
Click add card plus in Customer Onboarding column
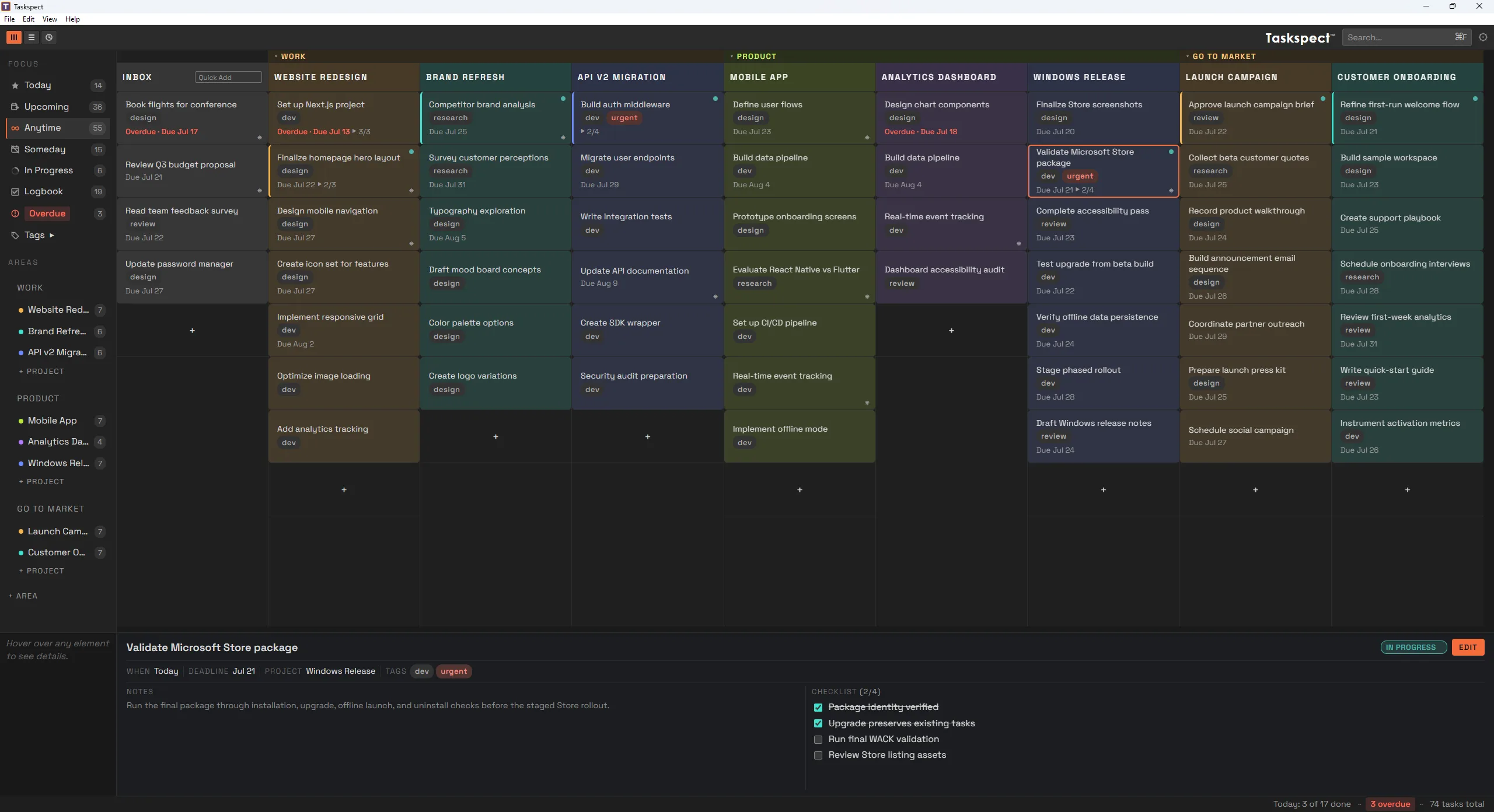click(x=1407, y=490)
